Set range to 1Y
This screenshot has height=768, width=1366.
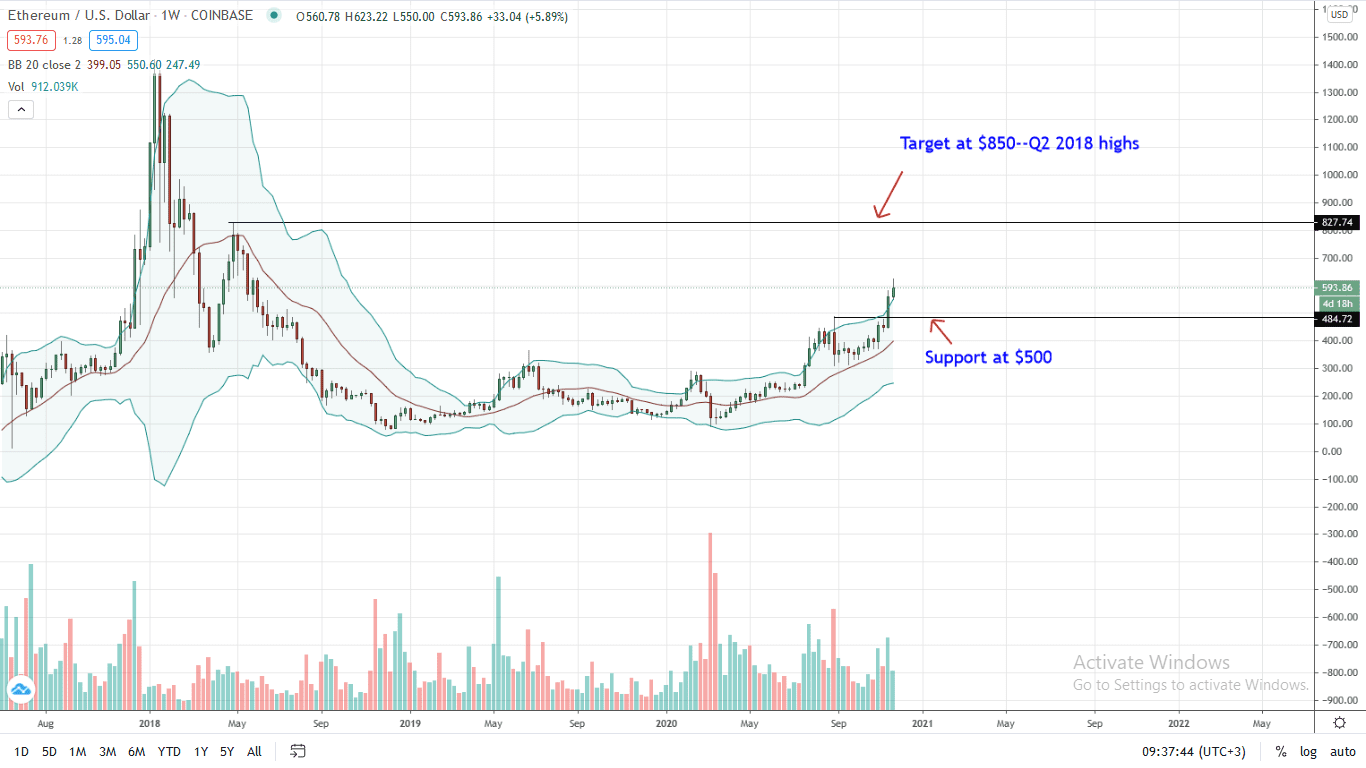[201, 751]
